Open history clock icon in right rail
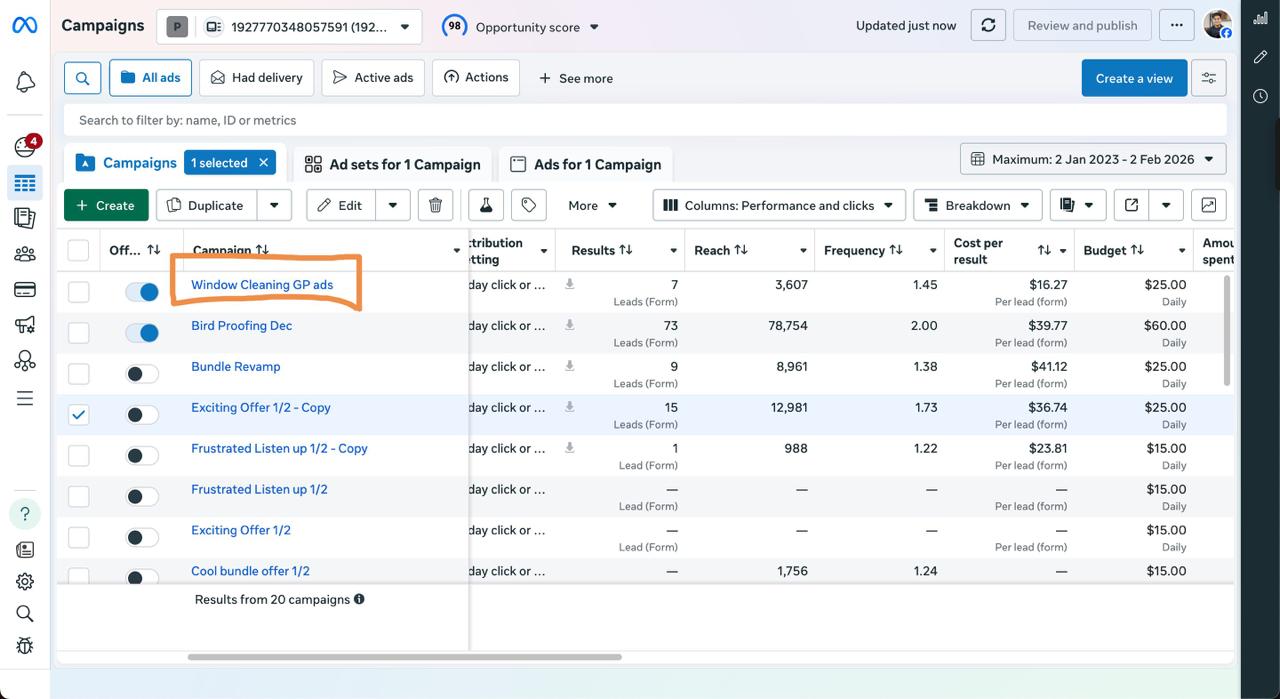 pos(1260,96)
